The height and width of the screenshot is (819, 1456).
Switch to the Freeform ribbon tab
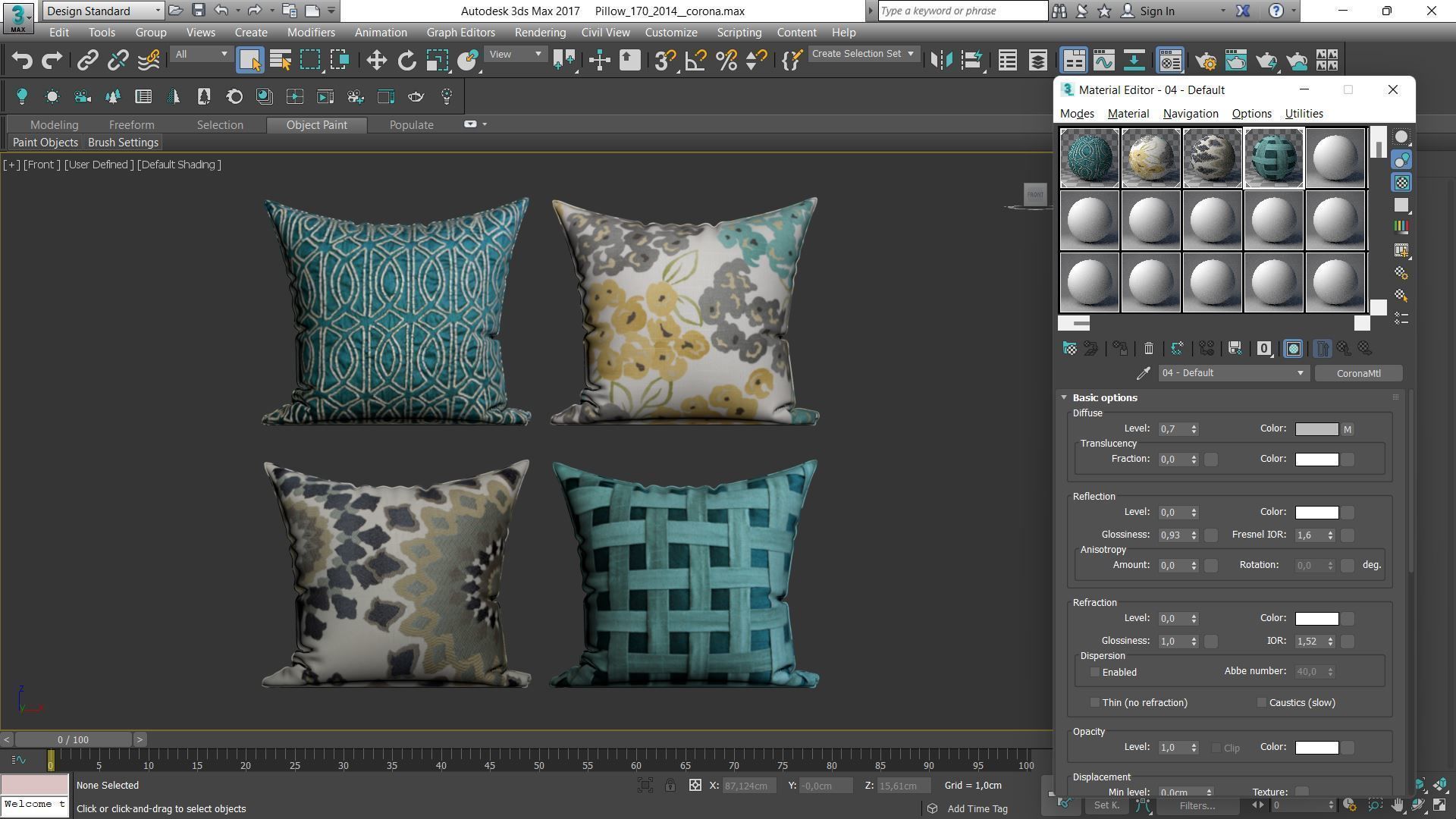pyautogui.click(x=131, y=125)
